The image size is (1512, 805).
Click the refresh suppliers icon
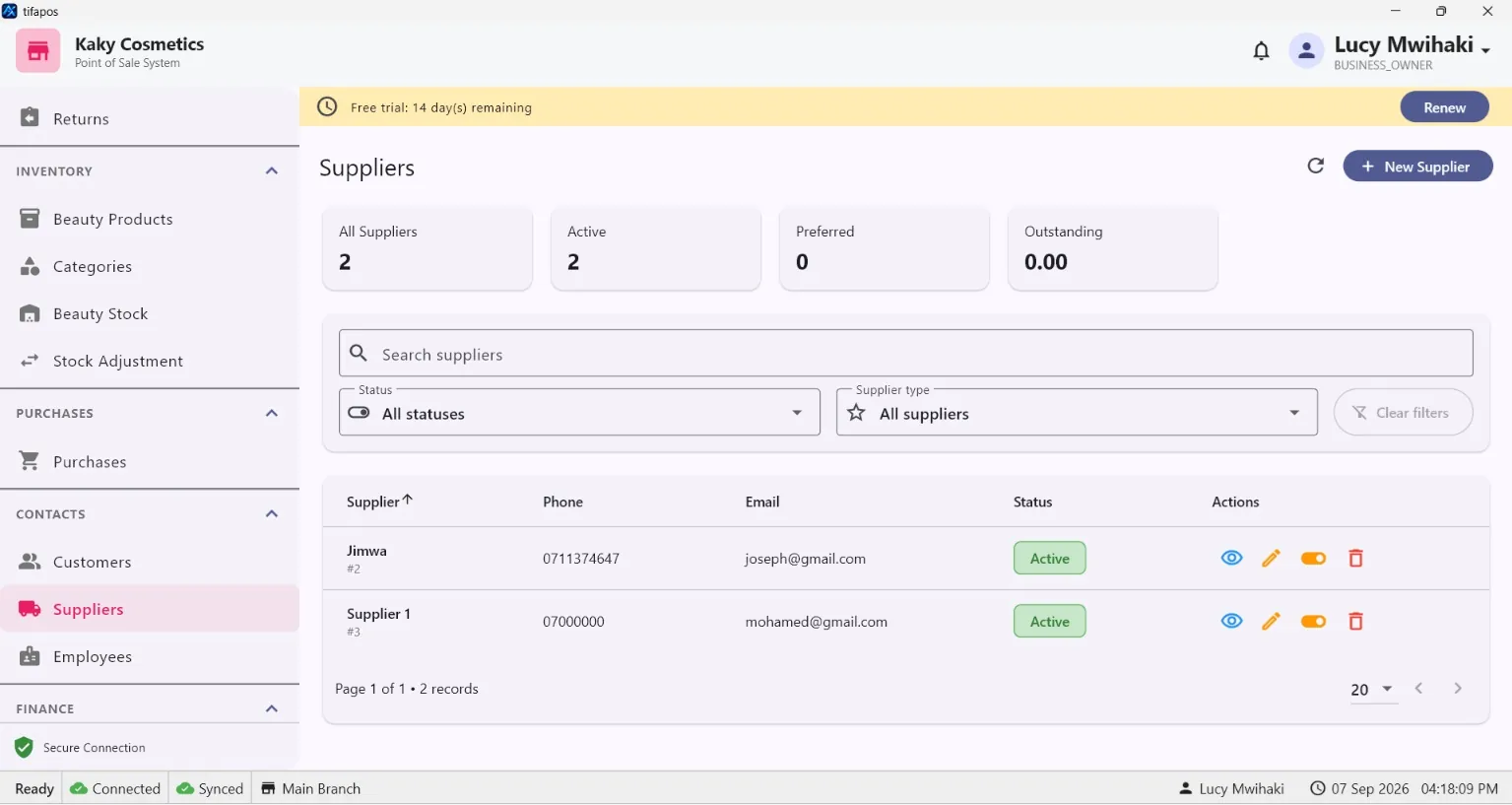click(x=1315, y=166)
